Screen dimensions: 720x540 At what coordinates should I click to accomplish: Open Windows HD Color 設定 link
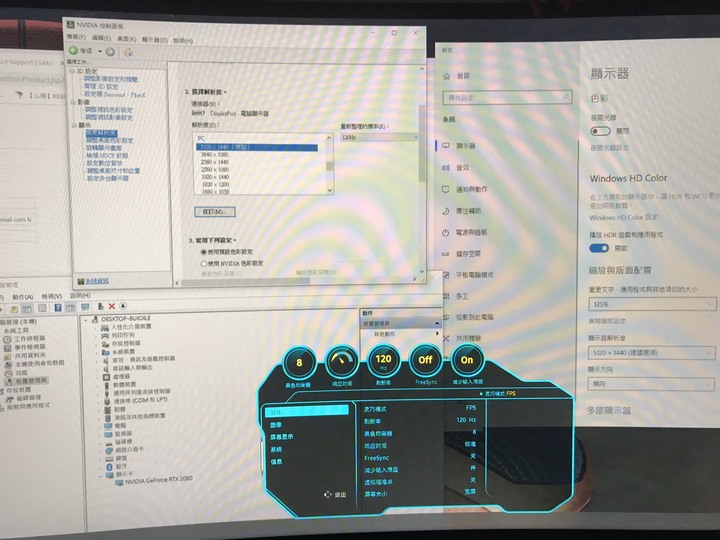[623, 217]
